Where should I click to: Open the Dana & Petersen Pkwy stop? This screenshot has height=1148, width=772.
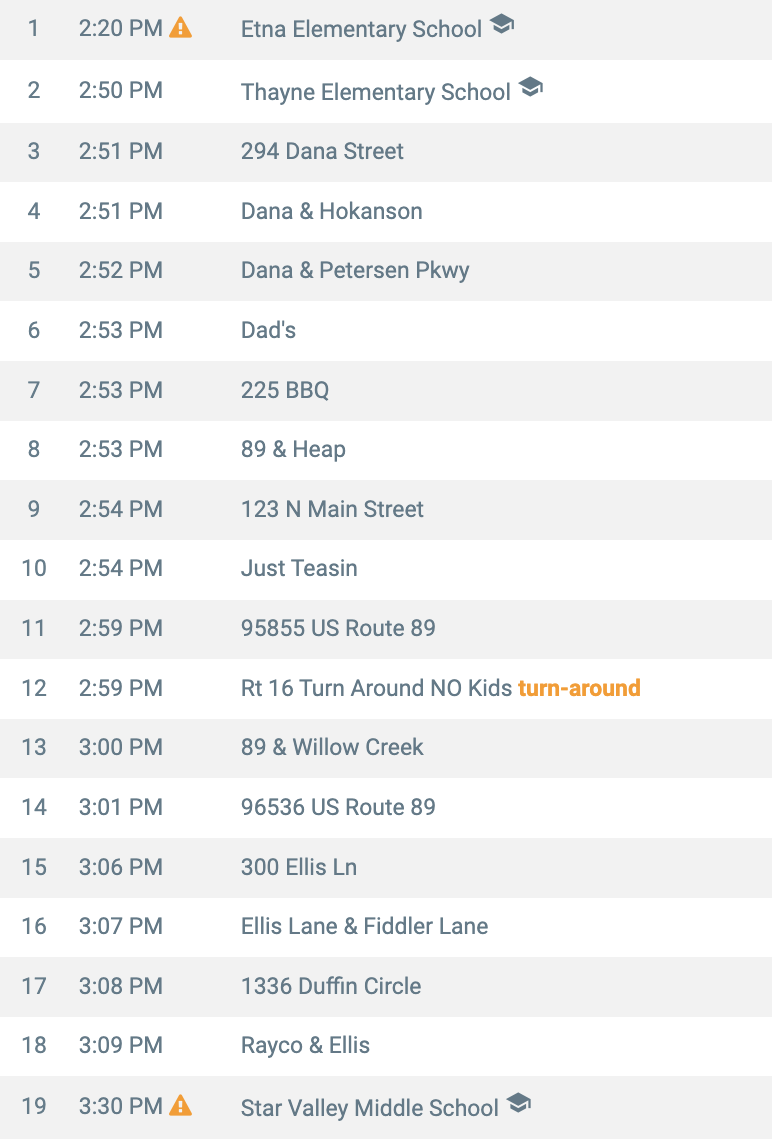[x=355, y=270]
